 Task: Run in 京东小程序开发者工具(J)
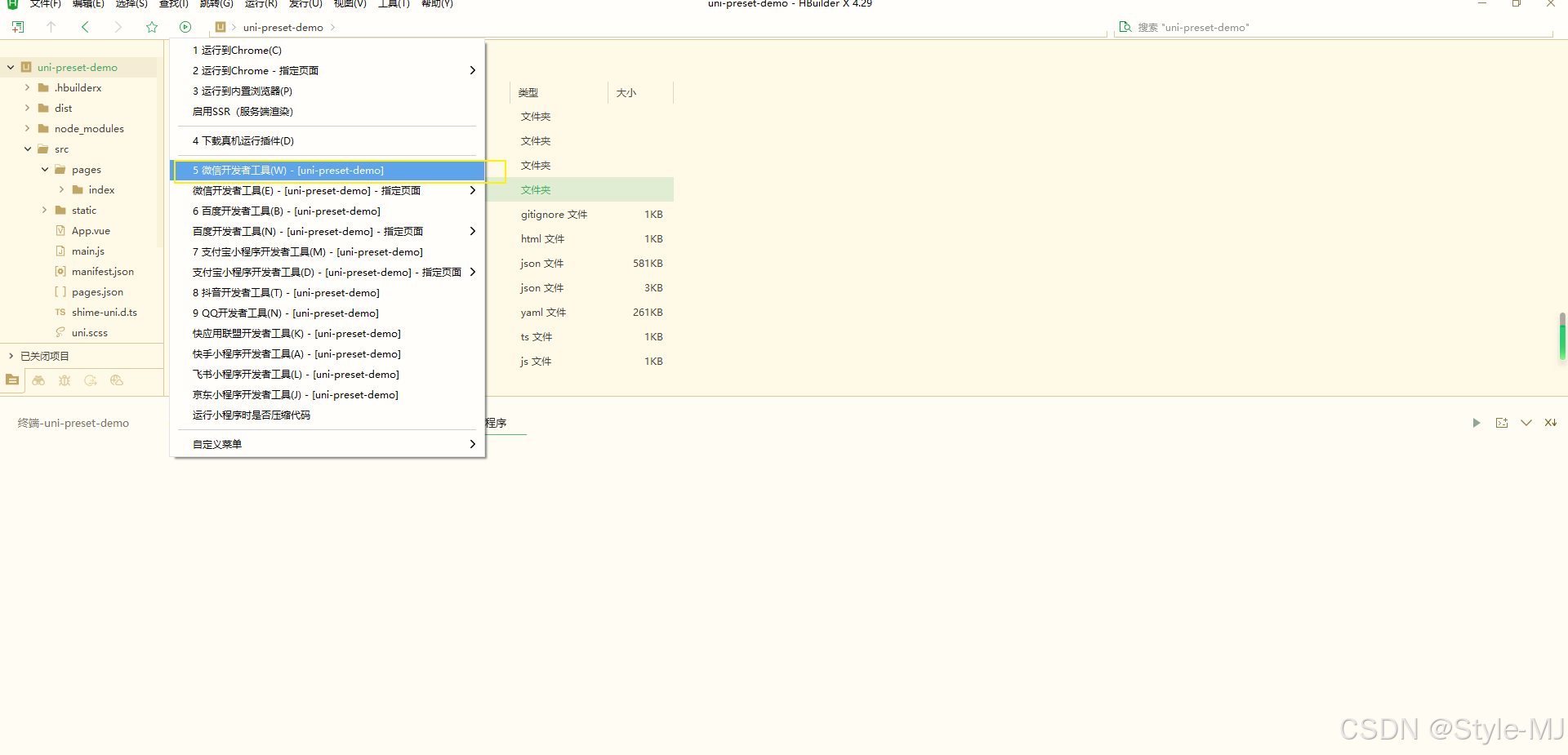pos(327,395)
